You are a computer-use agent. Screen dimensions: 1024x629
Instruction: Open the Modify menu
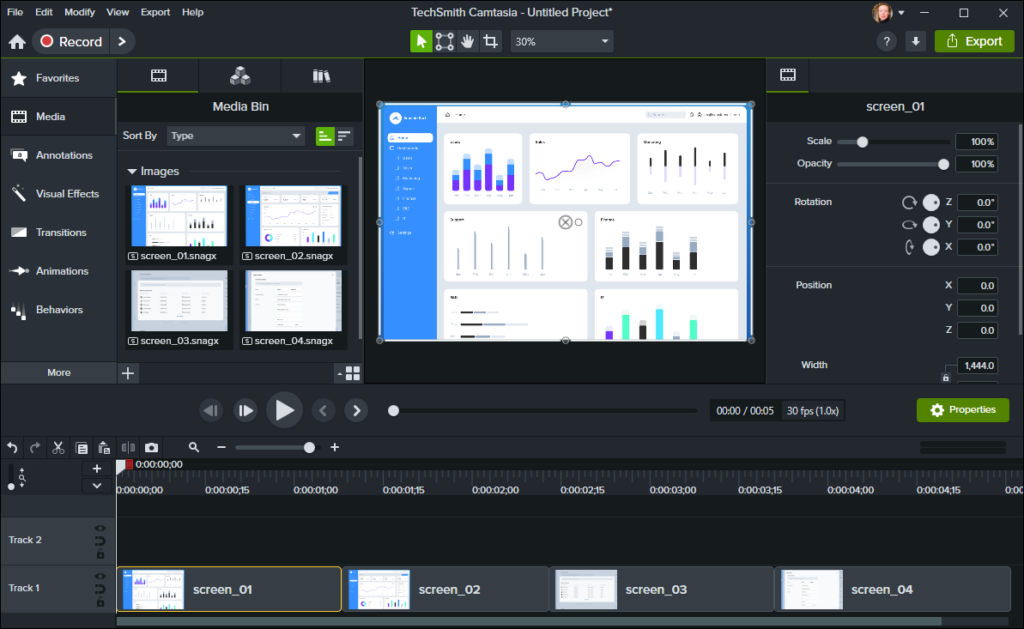point(79,12)
